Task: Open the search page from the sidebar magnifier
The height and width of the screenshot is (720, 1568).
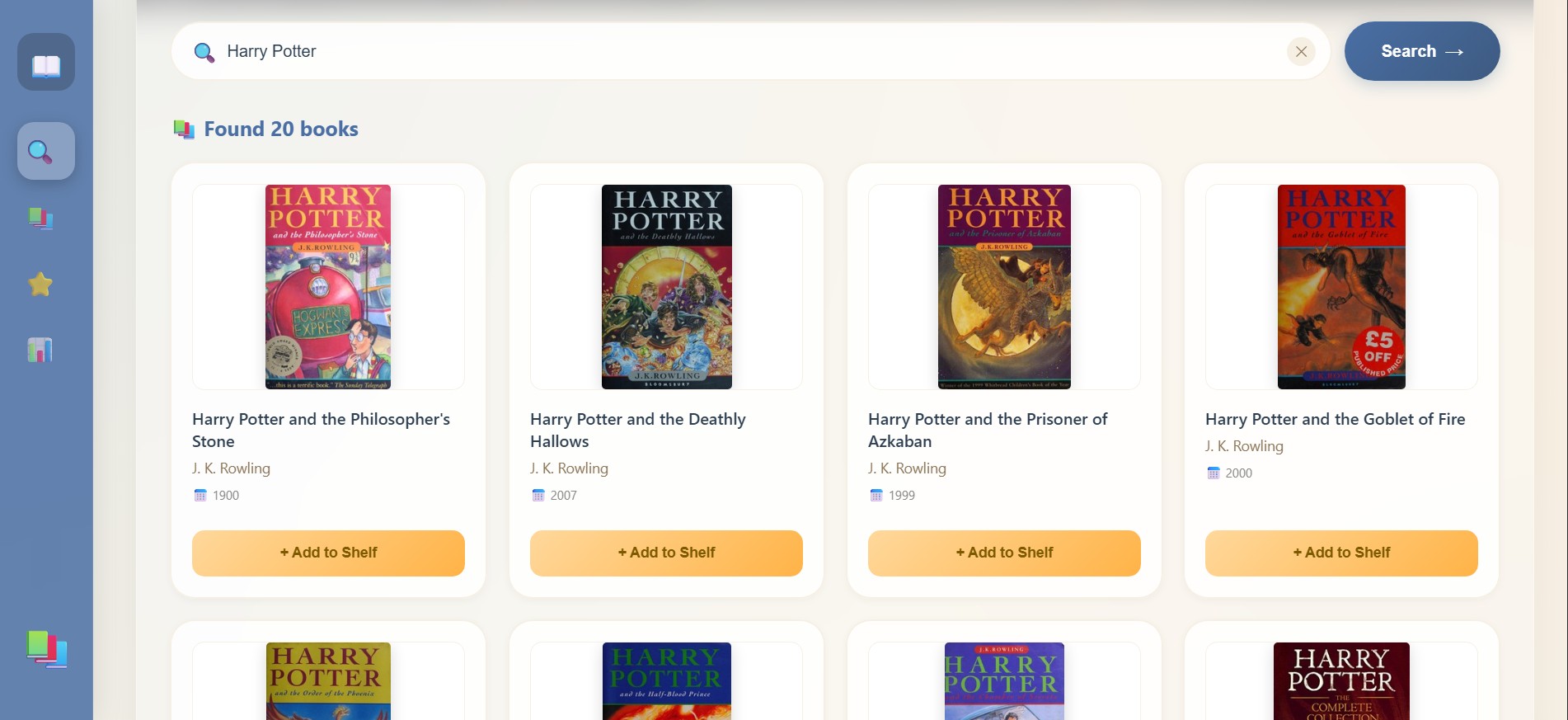Action: coord(46,151)
